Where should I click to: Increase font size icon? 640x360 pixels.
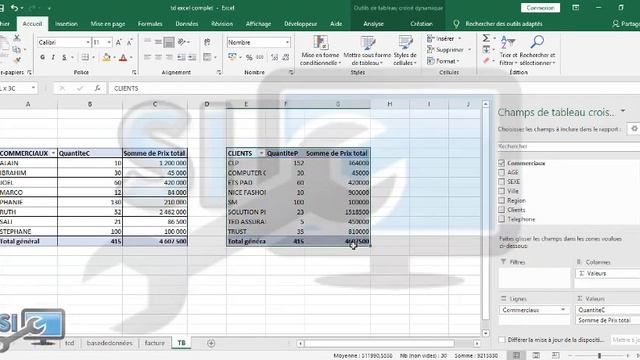coord(118,42)
